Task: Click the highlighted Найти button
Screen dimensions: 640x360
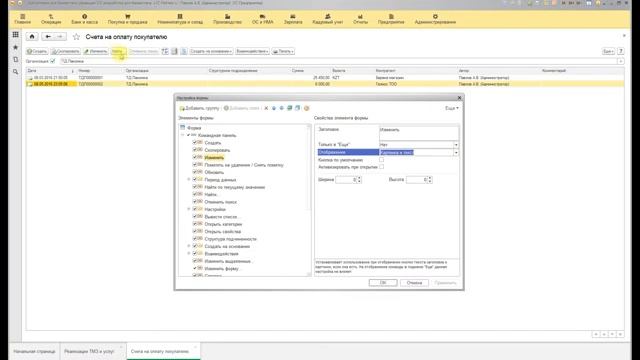Action: [117, 51]
